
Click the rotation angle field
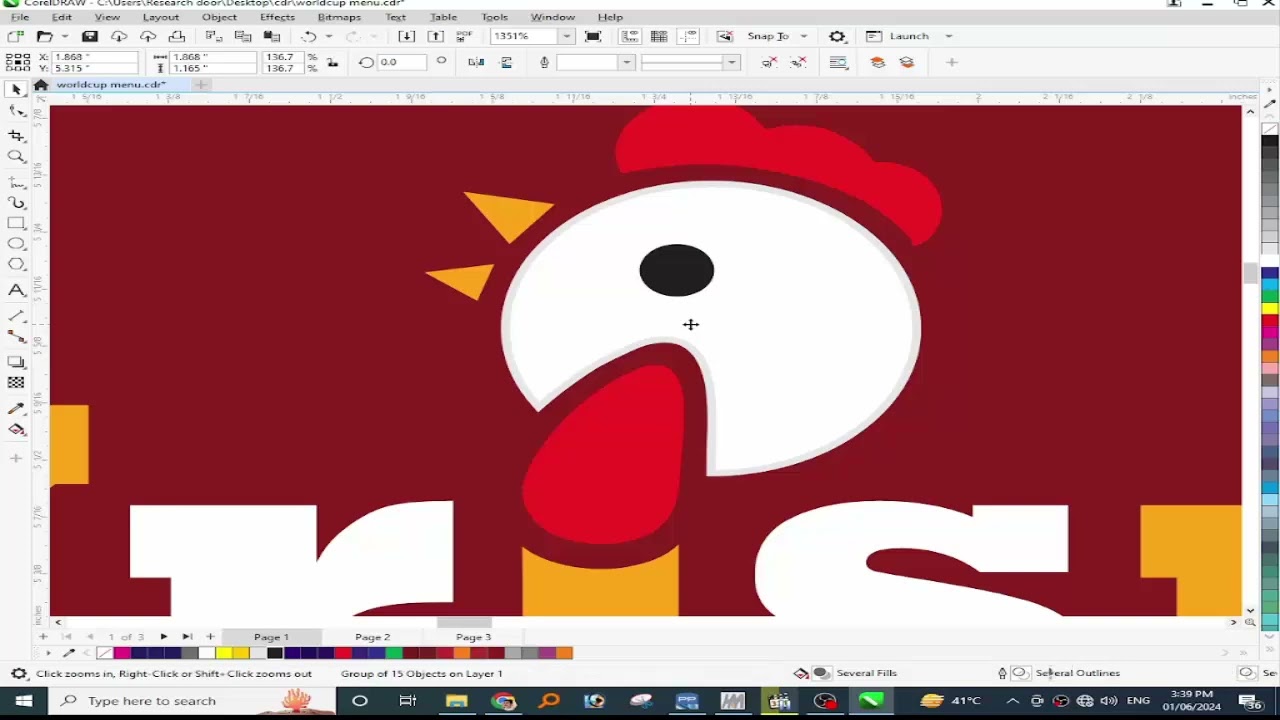click(x=402, y=62)
